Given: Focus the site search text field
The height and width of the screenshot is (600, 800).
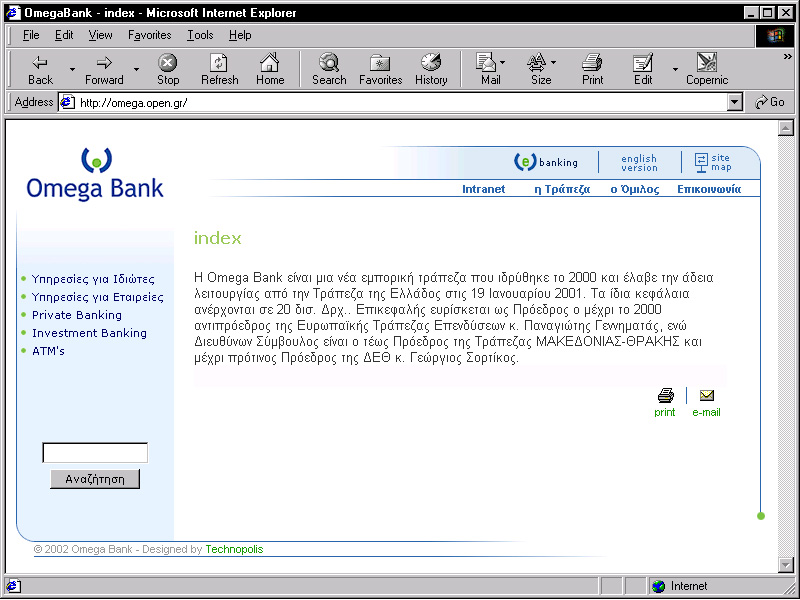Looking at the screenshot, I should pos(95,453).
